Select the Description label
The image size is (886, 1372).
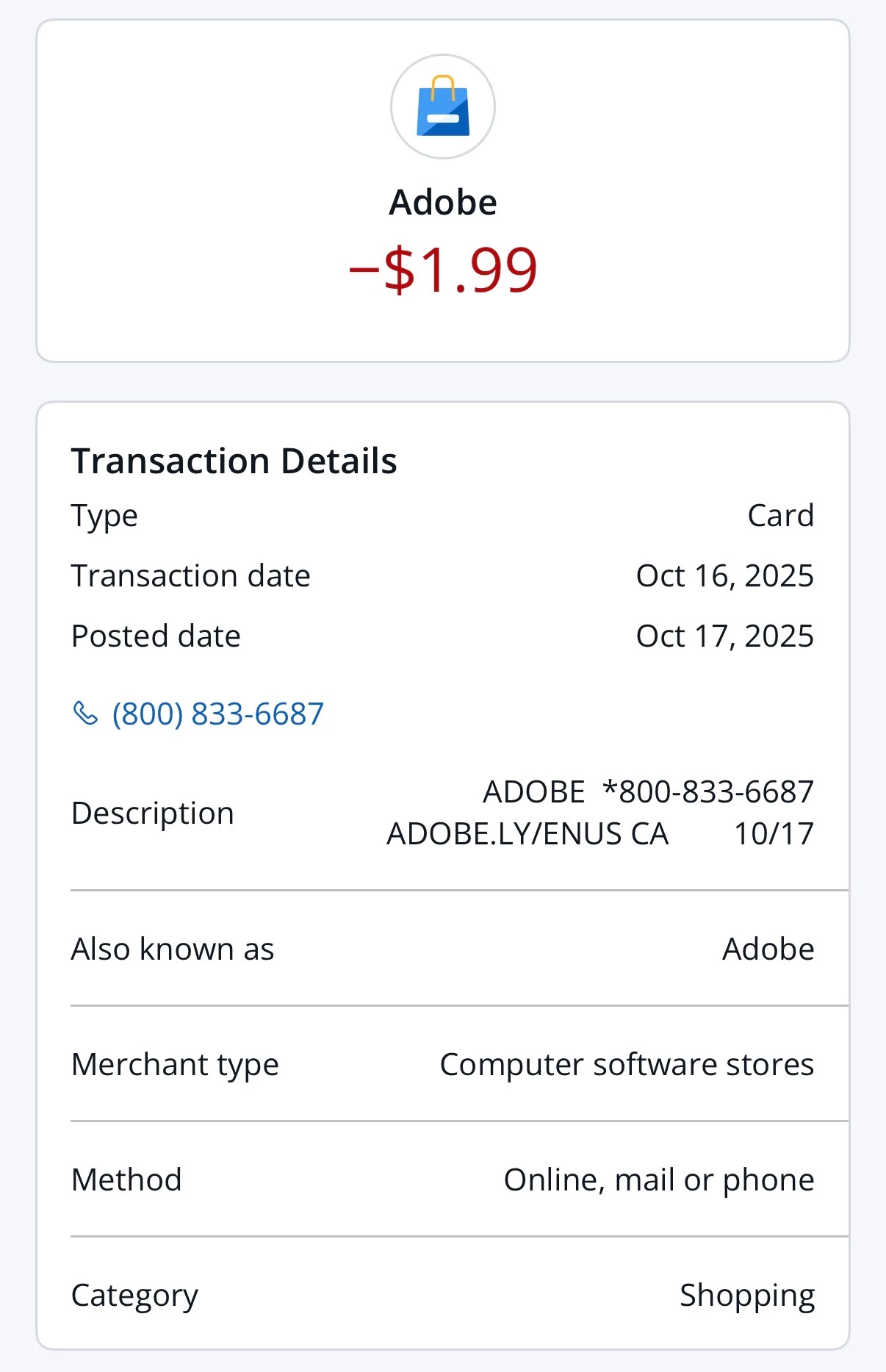pos(153,813)
